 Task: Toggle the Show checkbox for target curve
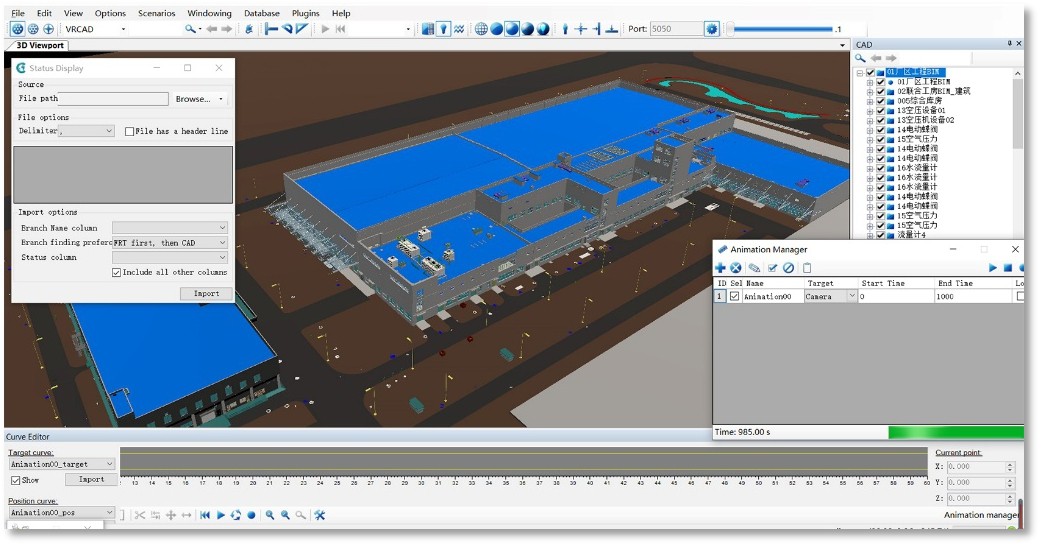[15, 480]
